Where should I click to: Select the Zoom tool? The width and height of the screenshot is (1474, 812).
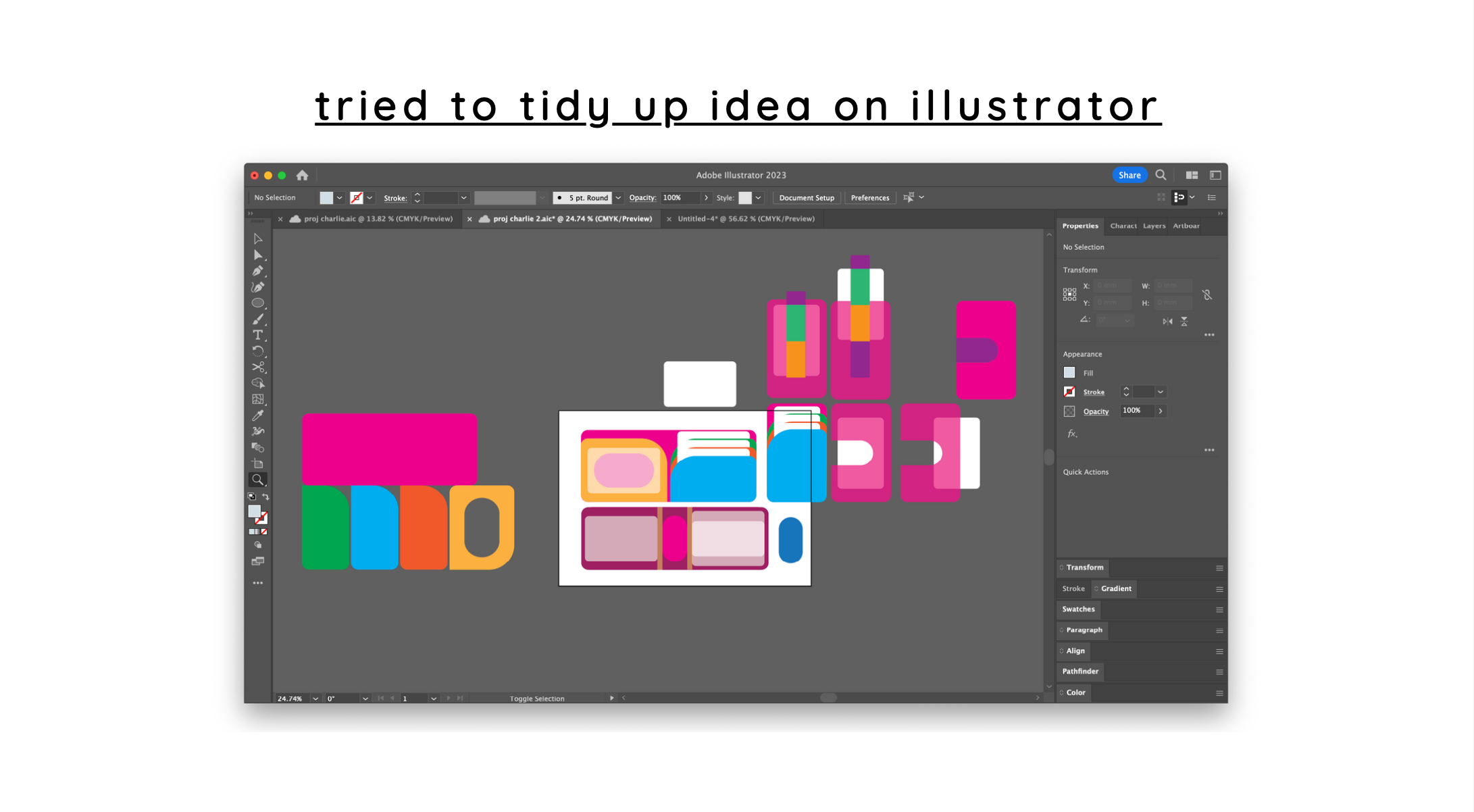257,480
